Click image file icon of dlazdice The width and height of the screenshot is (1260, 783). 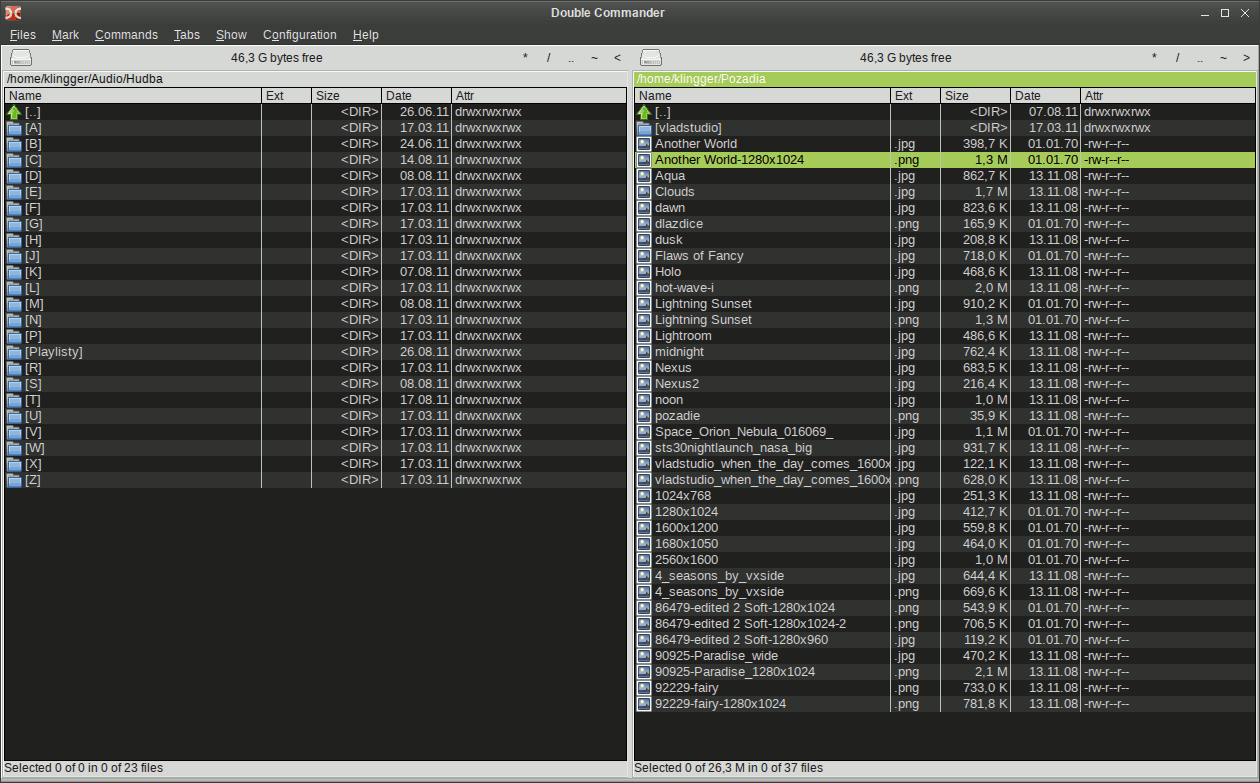click(644, 224)
